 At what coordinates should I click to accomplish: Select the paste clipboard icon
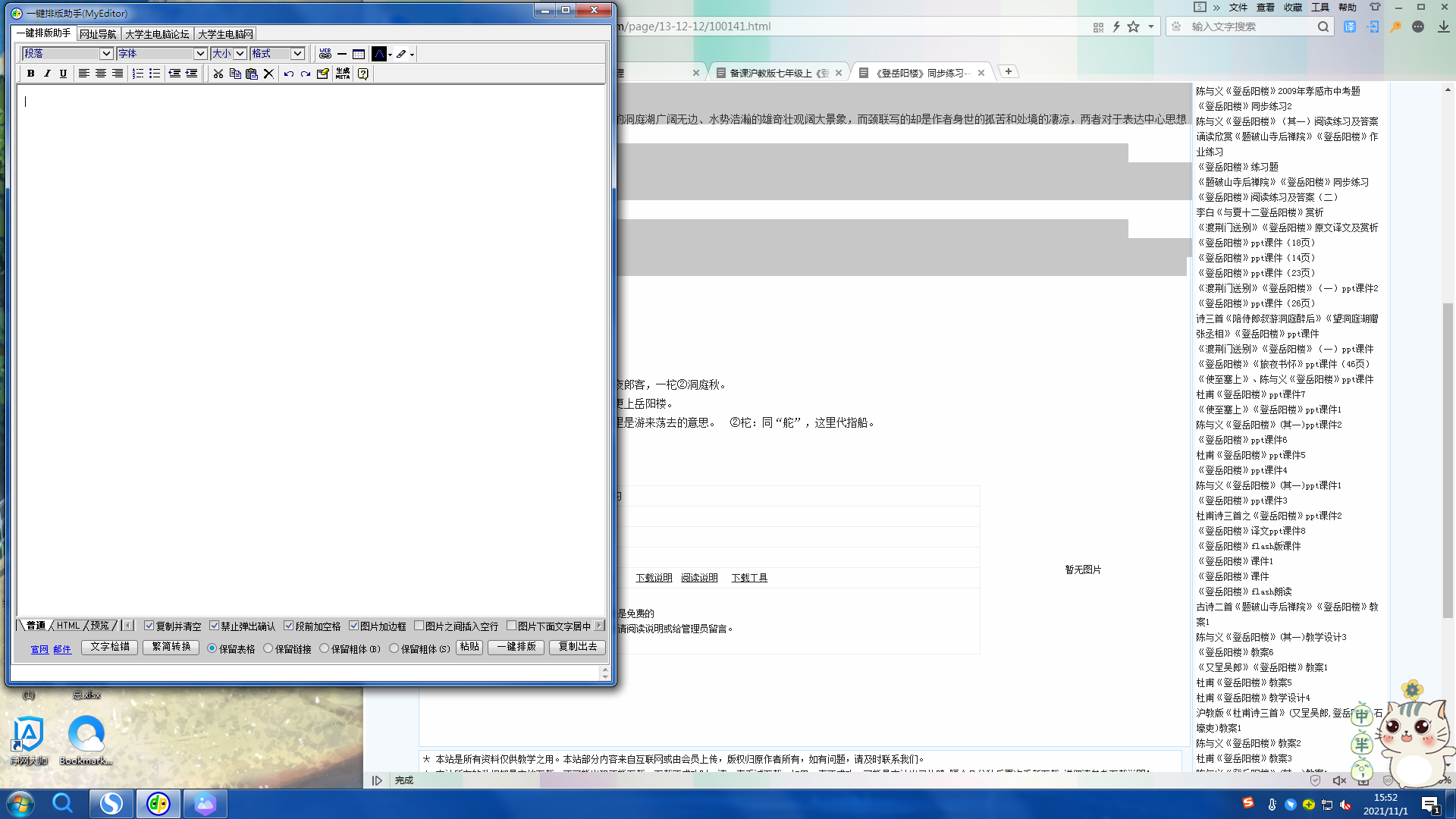tap(252, 74)
